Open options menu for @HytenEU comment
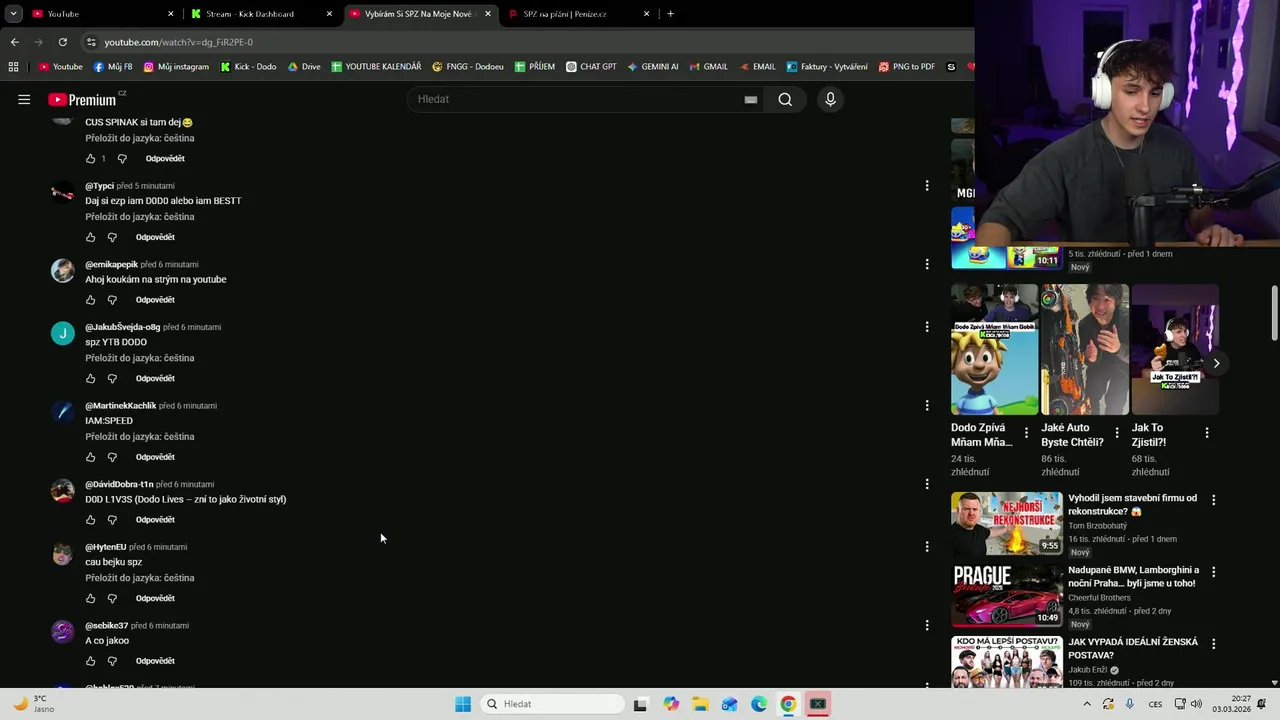The height and width of the screenshot is (720, 1280). (x=927, y=546)
